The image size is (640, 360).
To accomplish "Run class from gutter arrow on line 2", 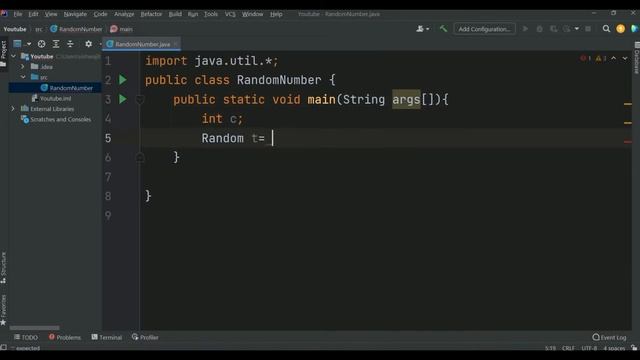I will [x=122, y=80].
